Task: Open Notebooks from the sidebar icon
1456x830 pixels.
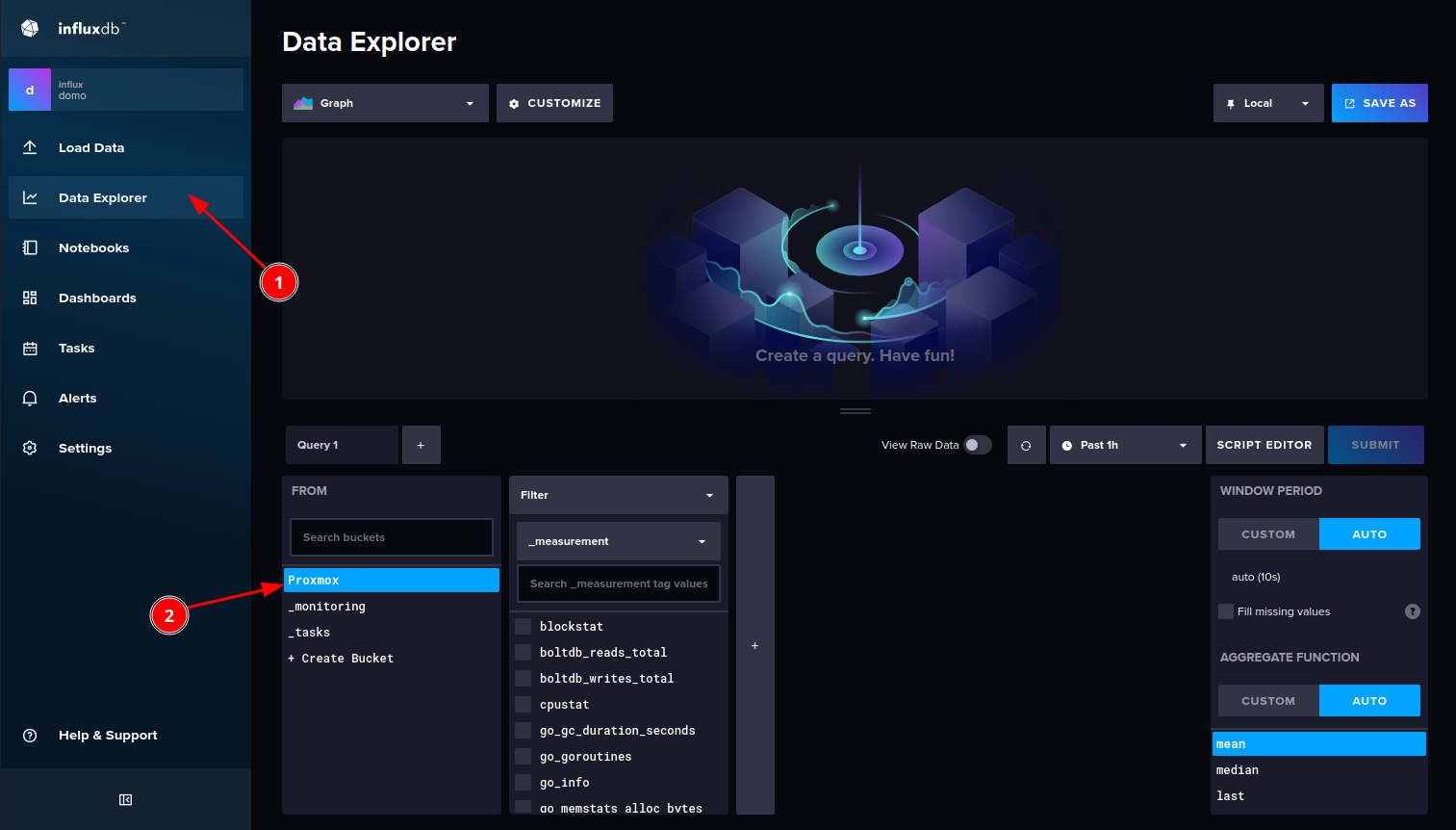Action: (x=30, y=247)
